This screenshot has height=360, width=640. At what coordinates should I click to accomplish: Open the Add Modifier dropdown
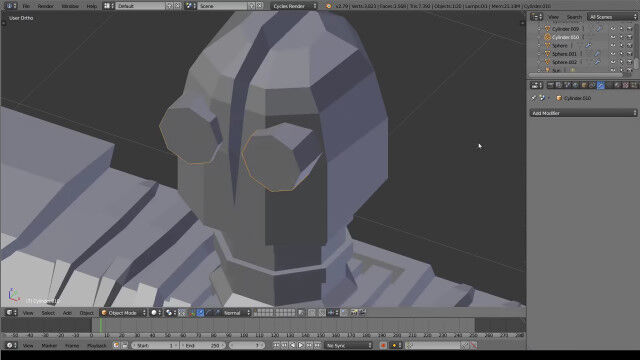tap(583, 113)
